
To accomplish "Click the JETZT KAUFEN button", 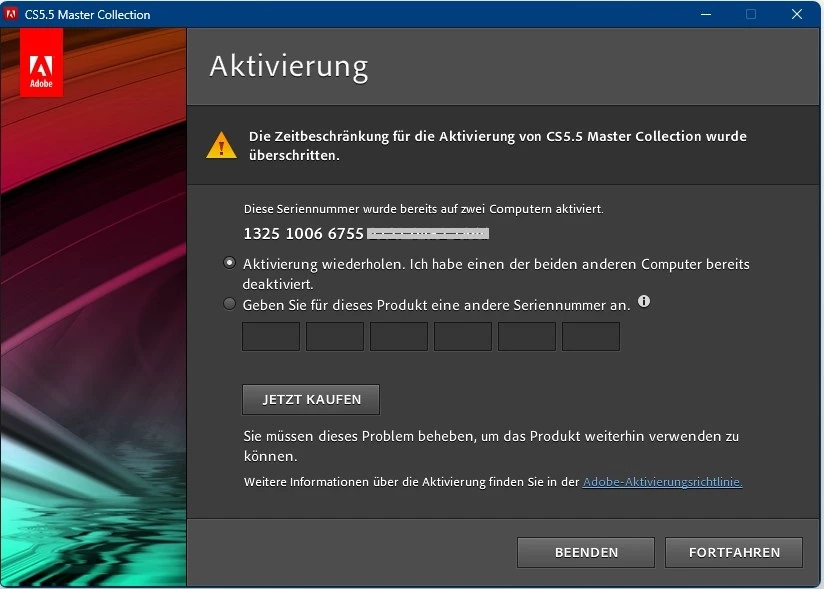I will (x=311, y=400).
